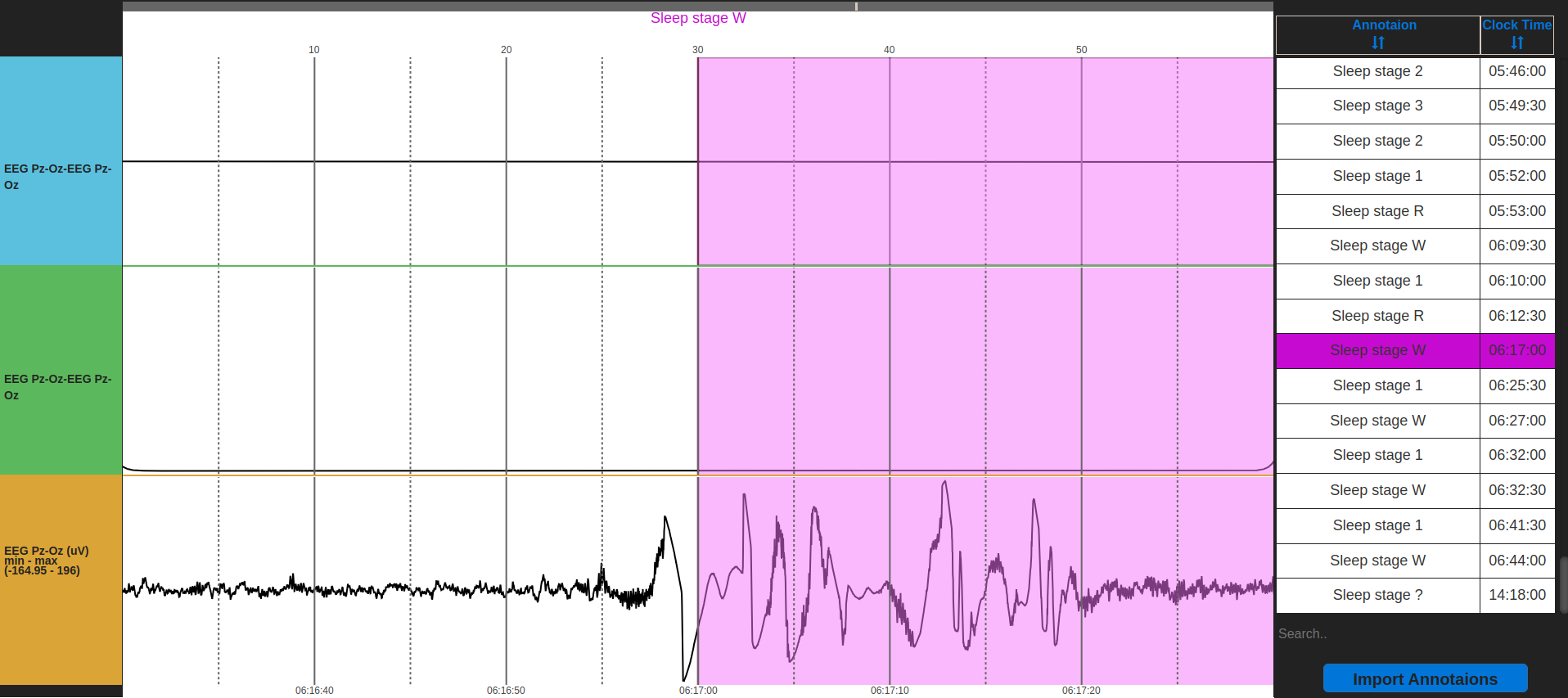Click the annotation list scrollbar thumb
The height and width of the screenshot is (698, 1568).
click(1563, 584)
